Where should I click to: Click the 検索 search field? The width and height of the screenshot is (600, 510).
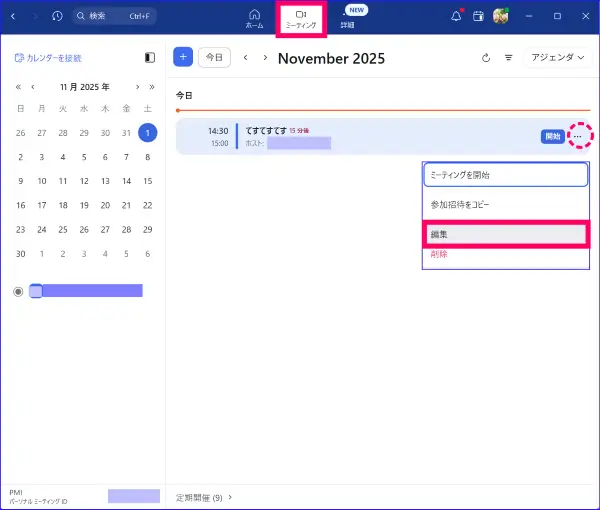[x=113, y=16]
